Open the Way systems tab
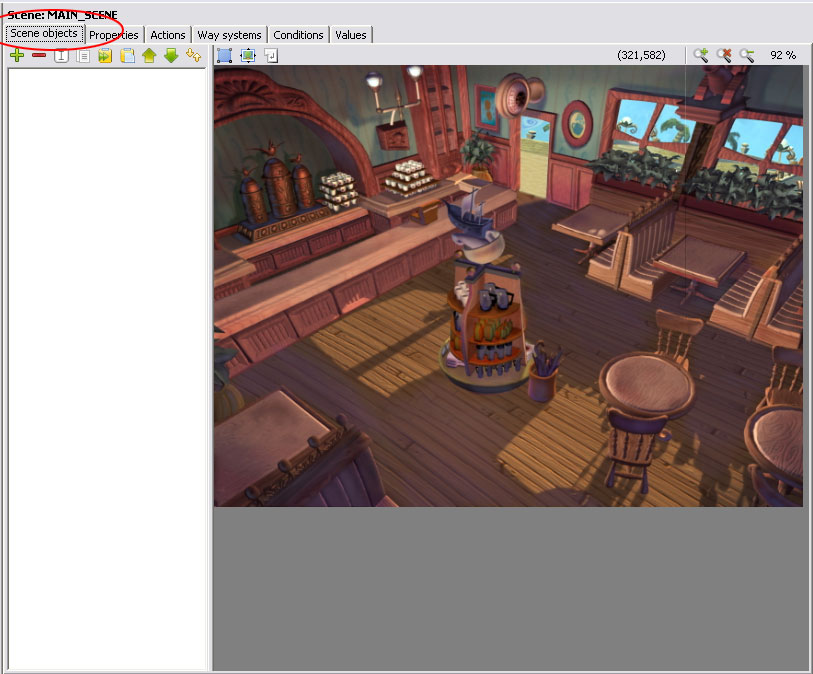Viewport: 813px width, 674px height. tap(229, 35)
